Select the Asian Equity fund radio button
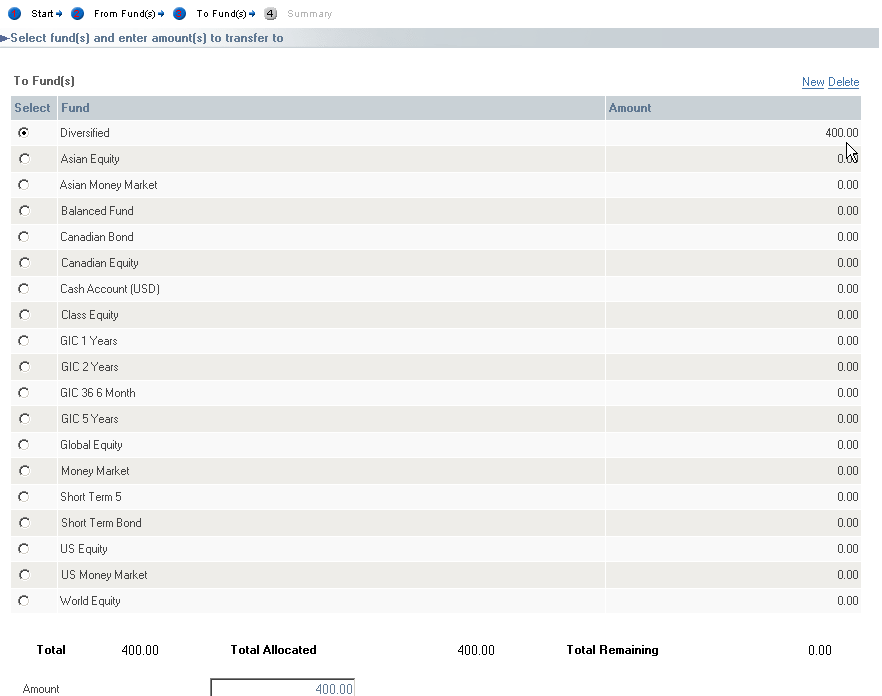This screenshot has height=696, width=882. (x=24, y=159)
